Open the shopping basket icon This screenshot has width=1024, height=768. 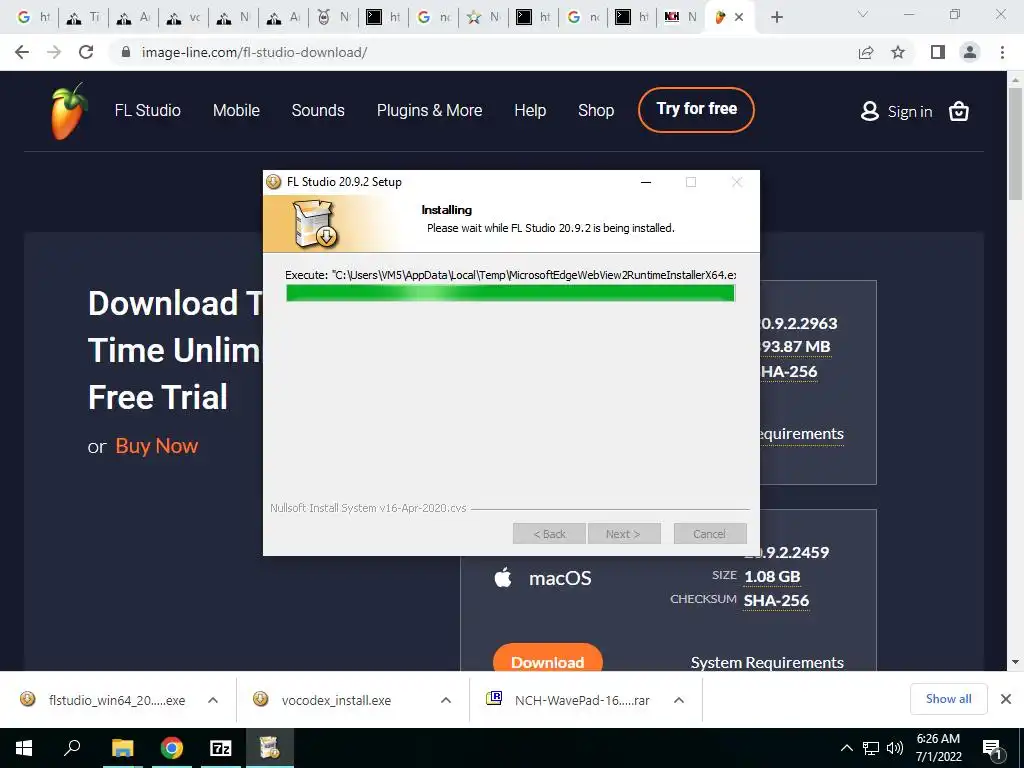(958, 111)
